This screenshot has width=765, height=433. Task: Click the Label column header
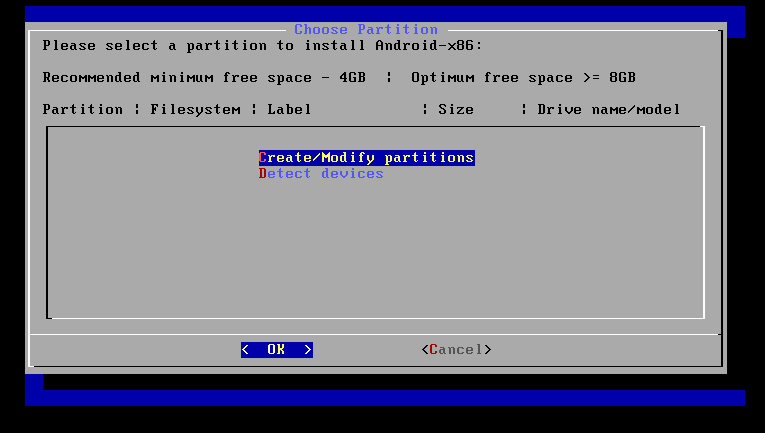click(289, 109)
